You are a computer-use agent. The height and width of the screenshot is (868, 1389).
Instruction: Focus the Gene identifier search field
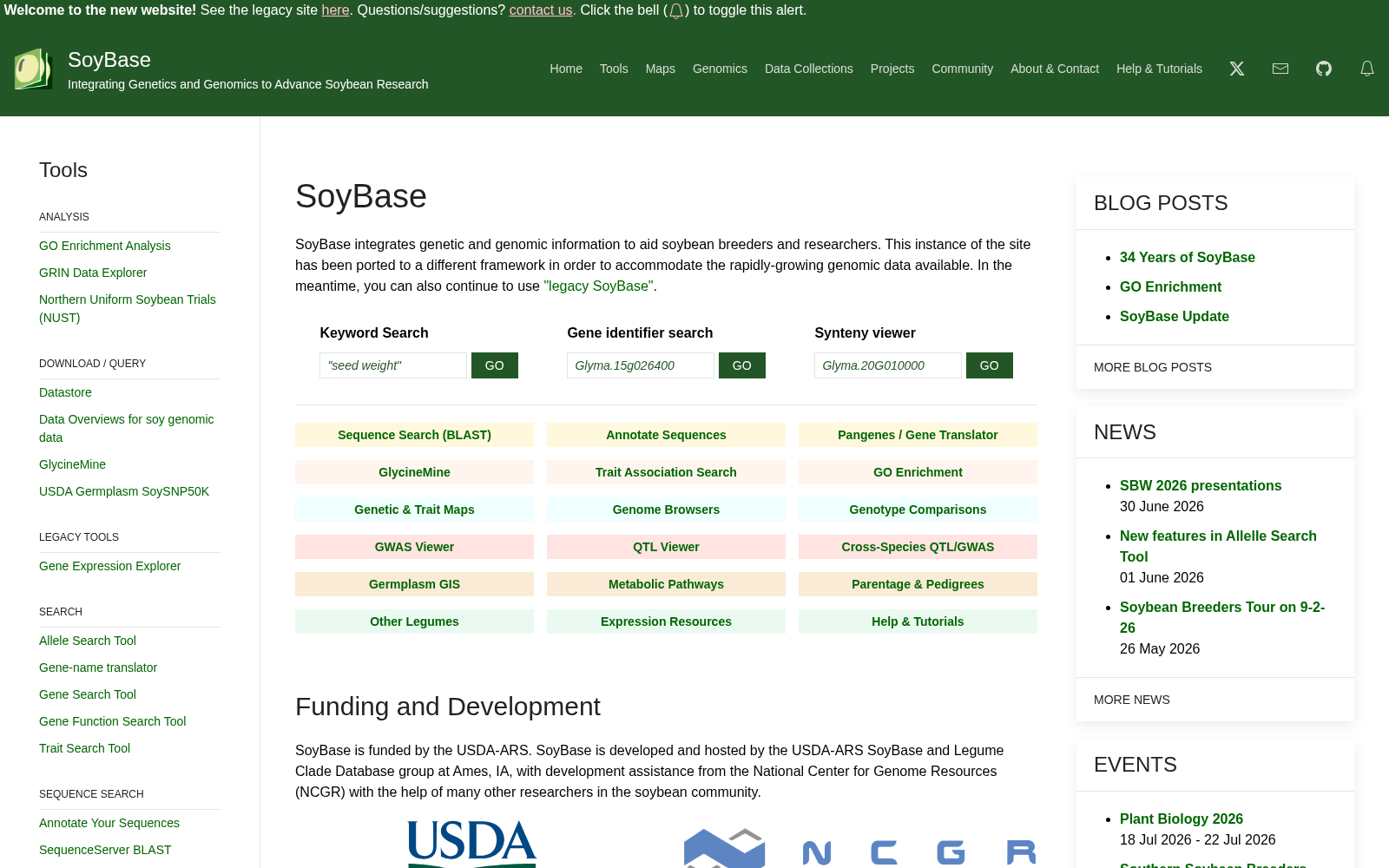coord(641,365)
